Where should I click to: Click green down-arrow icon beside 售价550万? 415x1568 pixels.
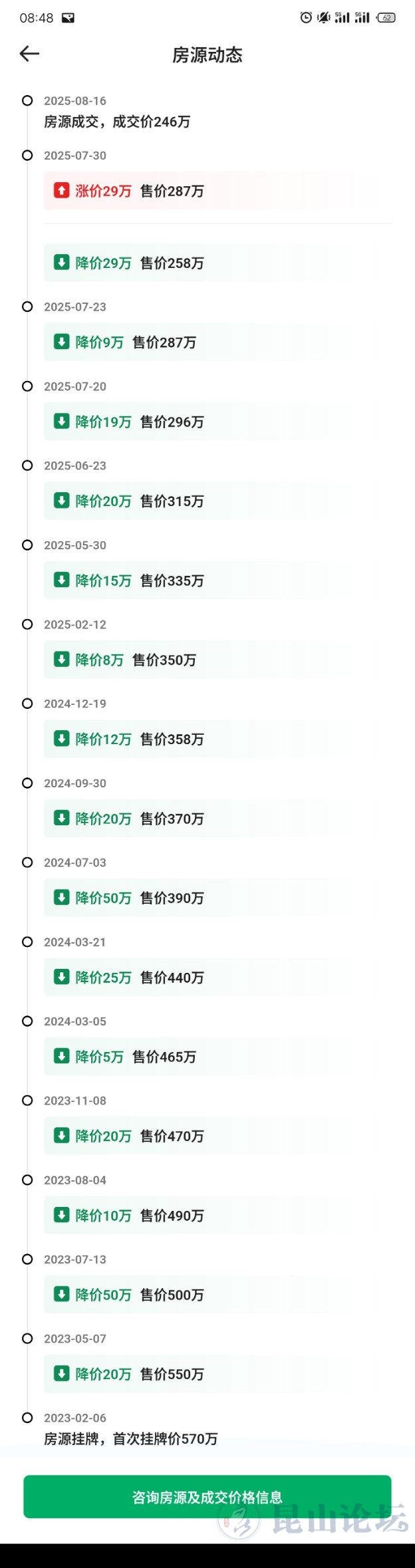[61, 1373]
